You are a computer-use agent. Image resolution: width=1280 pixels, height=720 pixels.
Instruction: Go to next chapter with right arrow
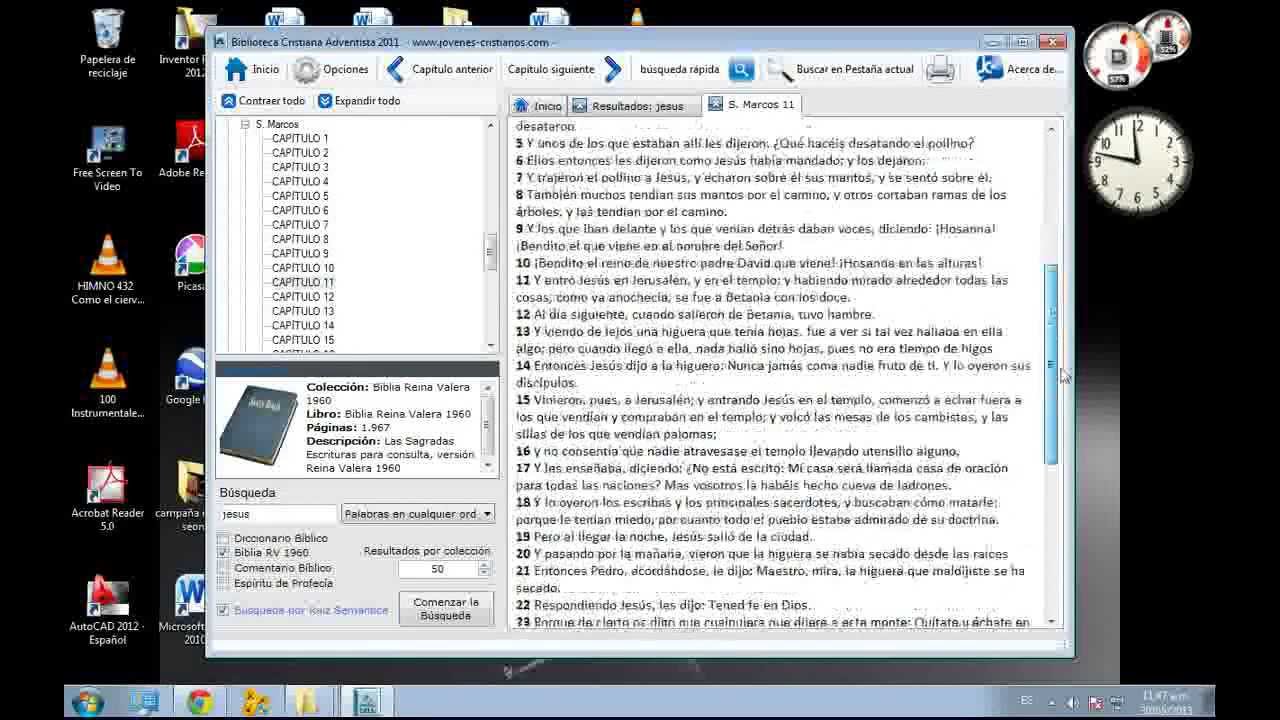614,69
